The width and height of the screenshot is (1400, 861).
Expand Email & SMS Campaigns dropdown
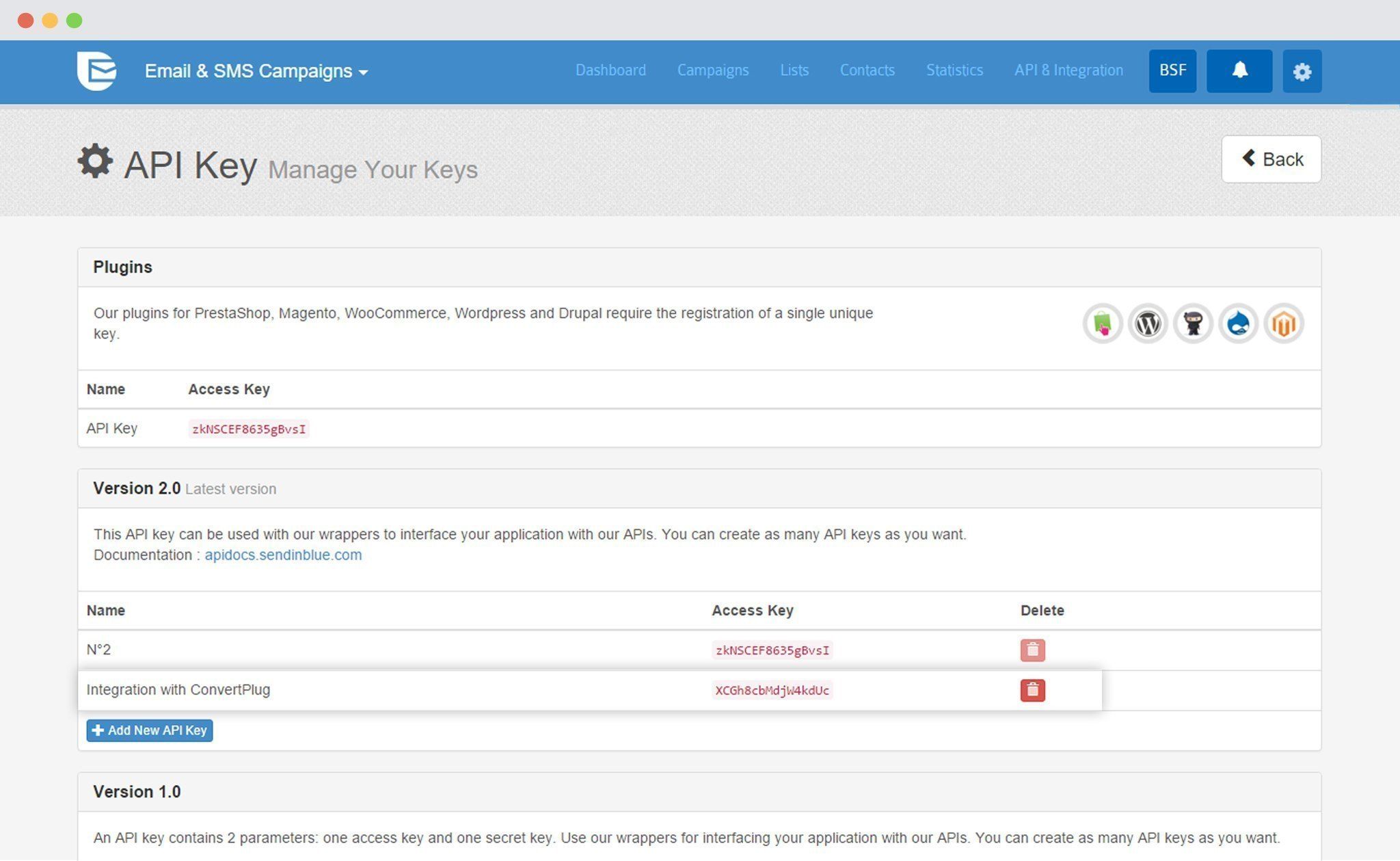pos(256,71)
